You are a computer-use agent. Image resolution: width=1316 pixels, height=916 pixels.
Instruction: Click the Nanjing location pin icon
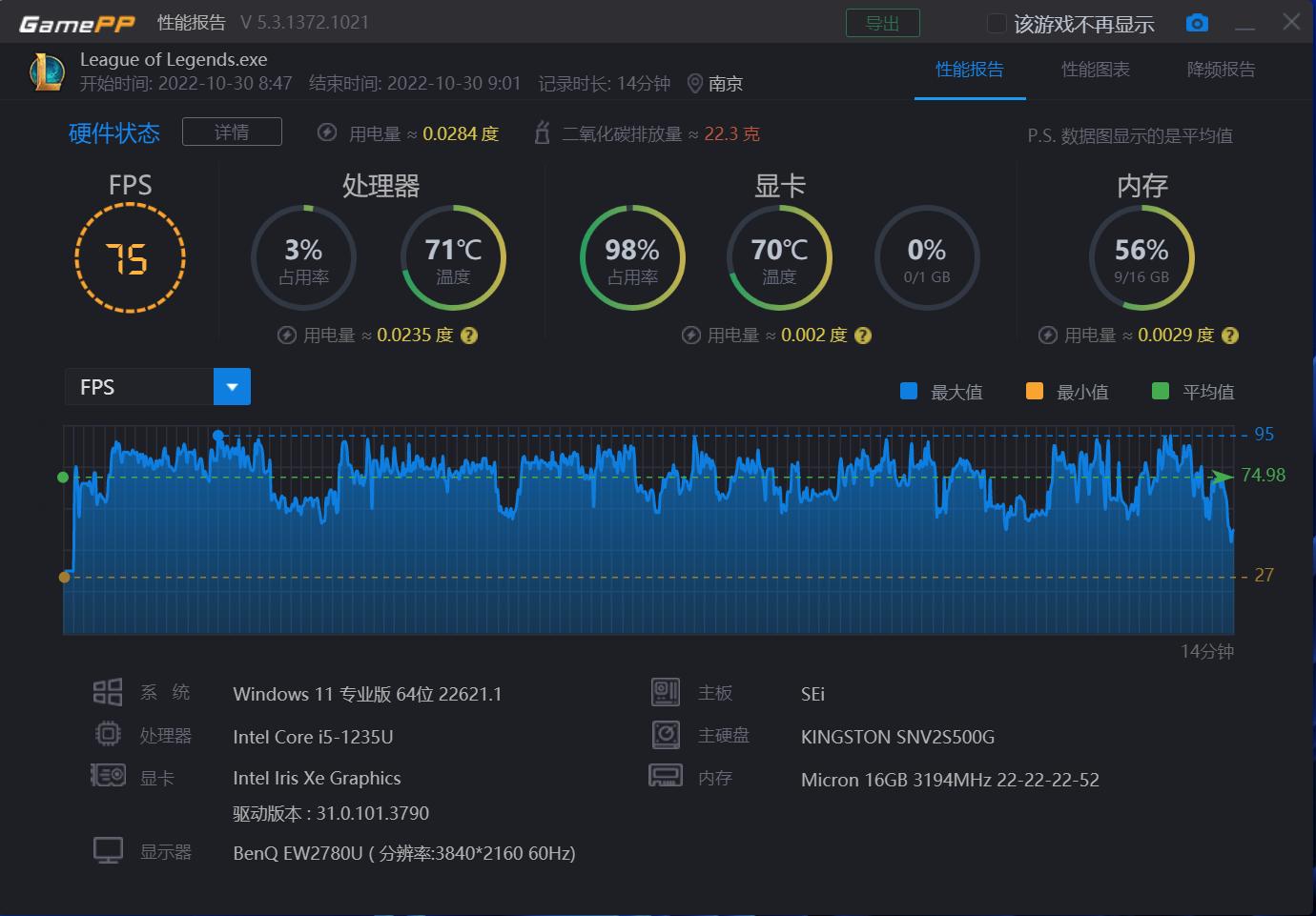(694, 84)
